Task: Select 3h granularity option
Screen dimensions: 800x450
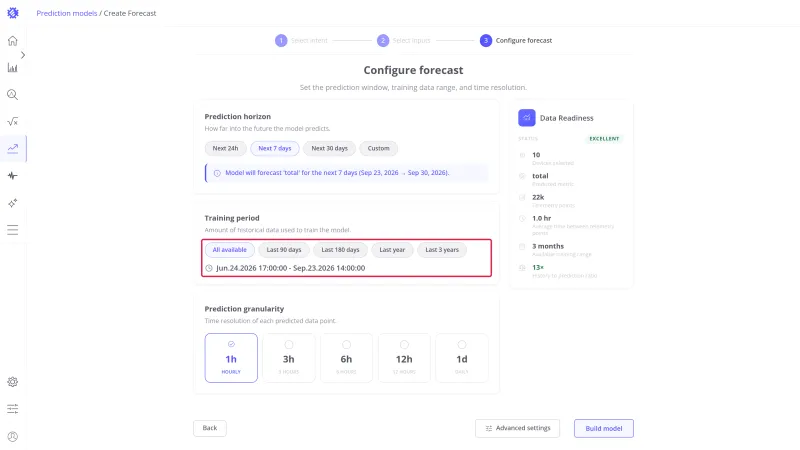Action: (289, 358)
